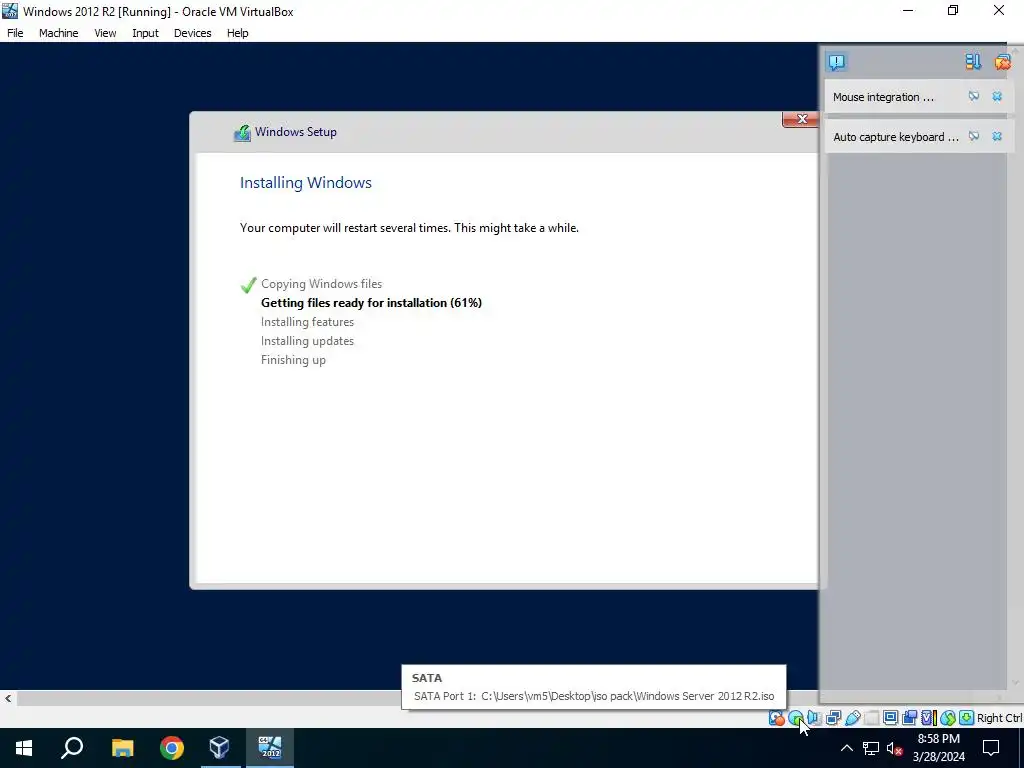Click the optical disk status icon
1024x768 pixels.
(x=795, y=718)
